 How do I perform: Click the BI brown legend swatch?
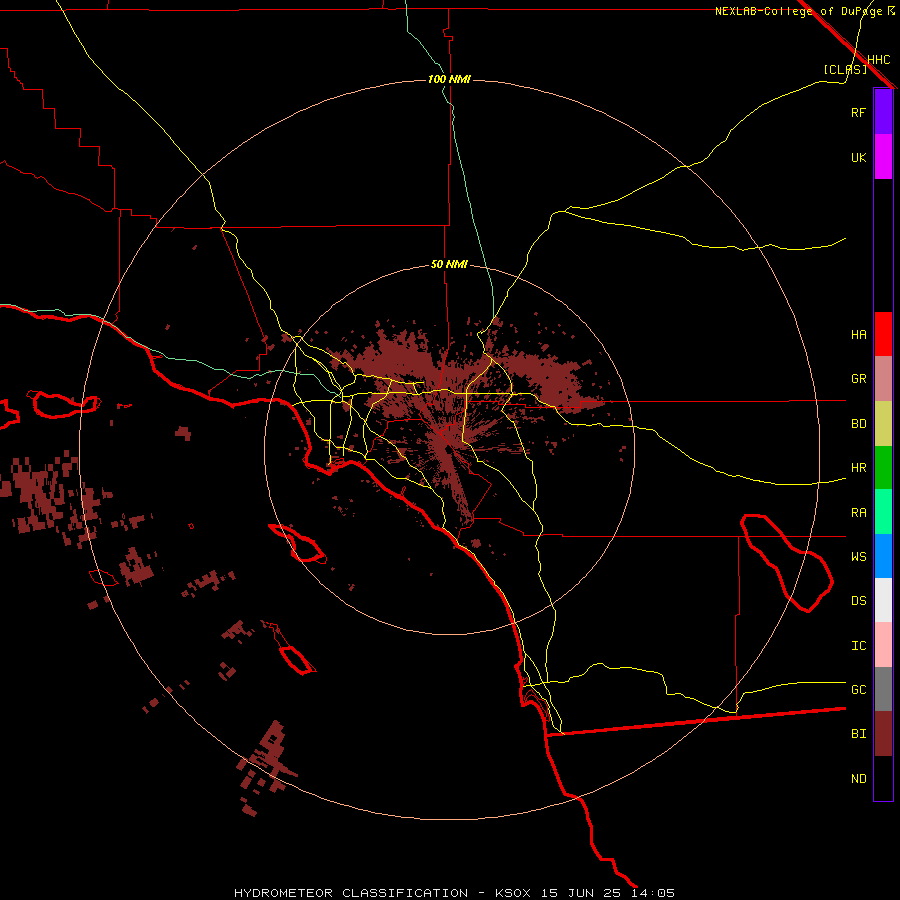coord(883,734)
